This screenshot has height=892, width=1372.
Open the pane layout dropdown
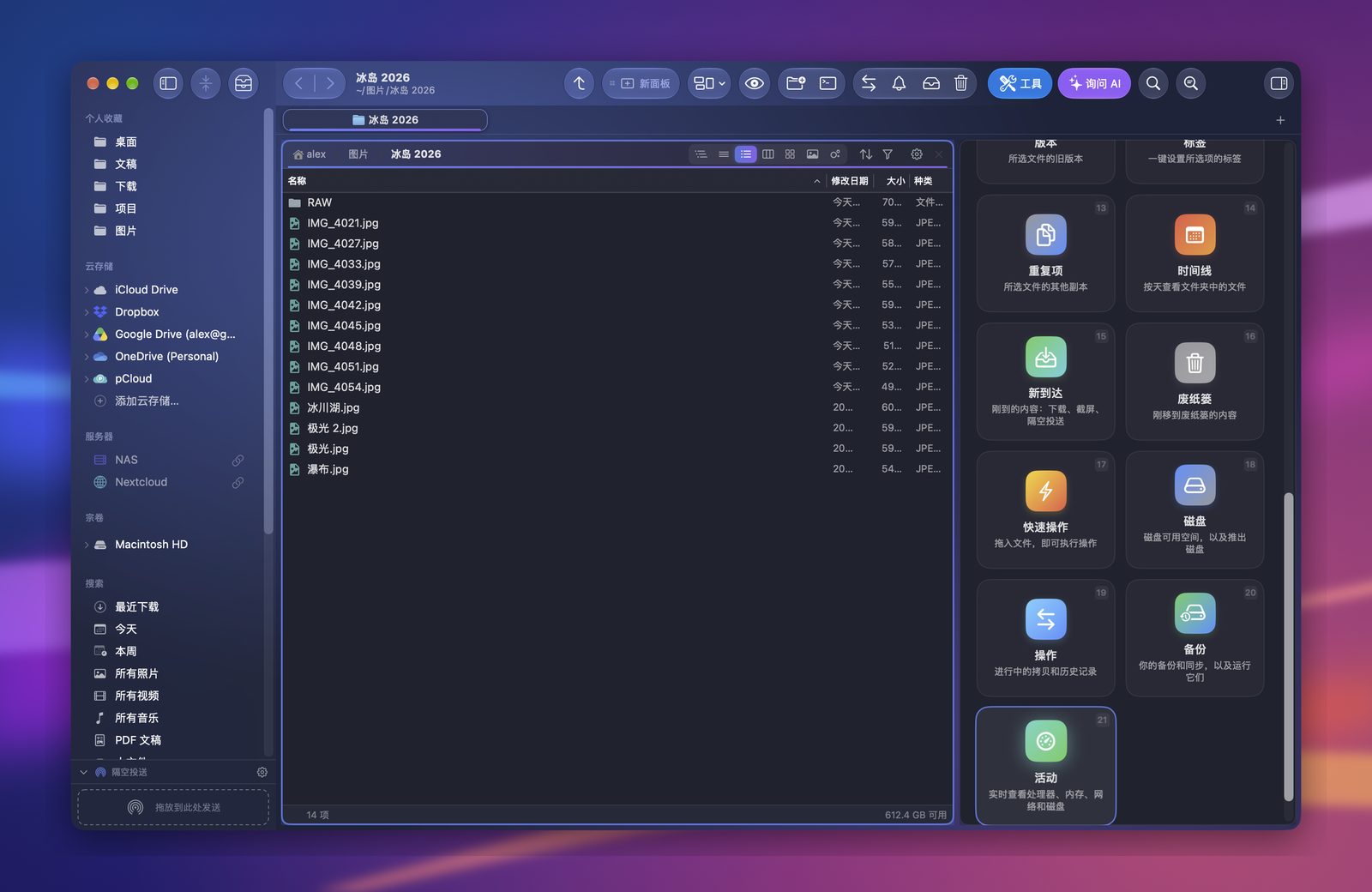pyautogui.click(x=709, y=83)
